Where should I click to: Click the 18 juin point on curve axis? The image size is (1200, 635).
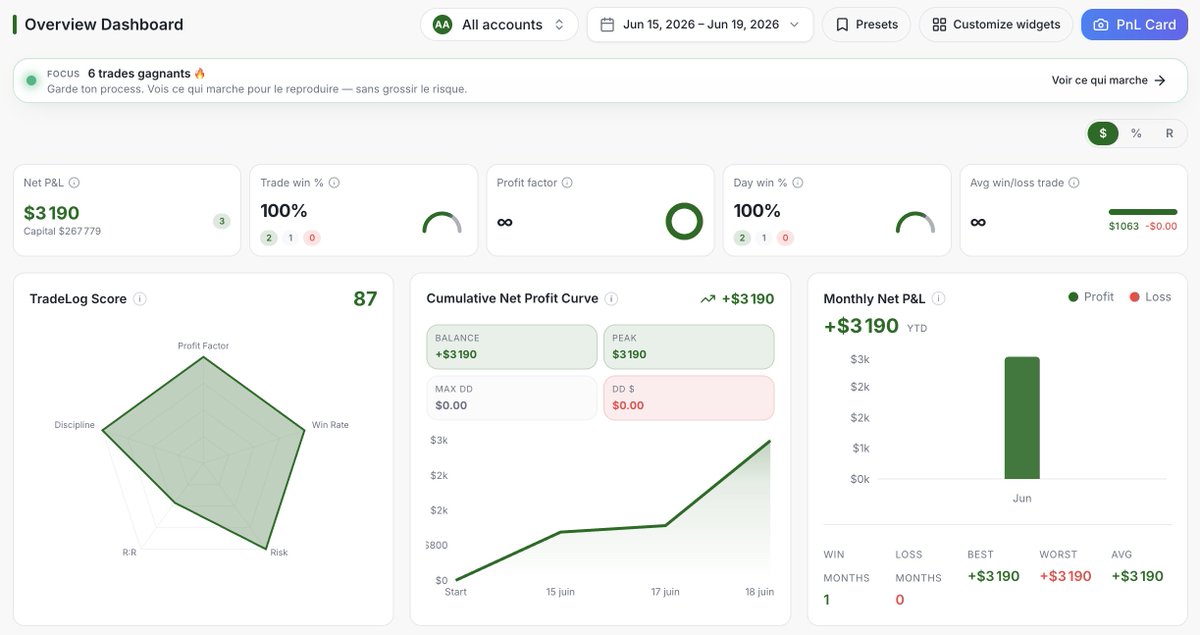coord(759,592)
